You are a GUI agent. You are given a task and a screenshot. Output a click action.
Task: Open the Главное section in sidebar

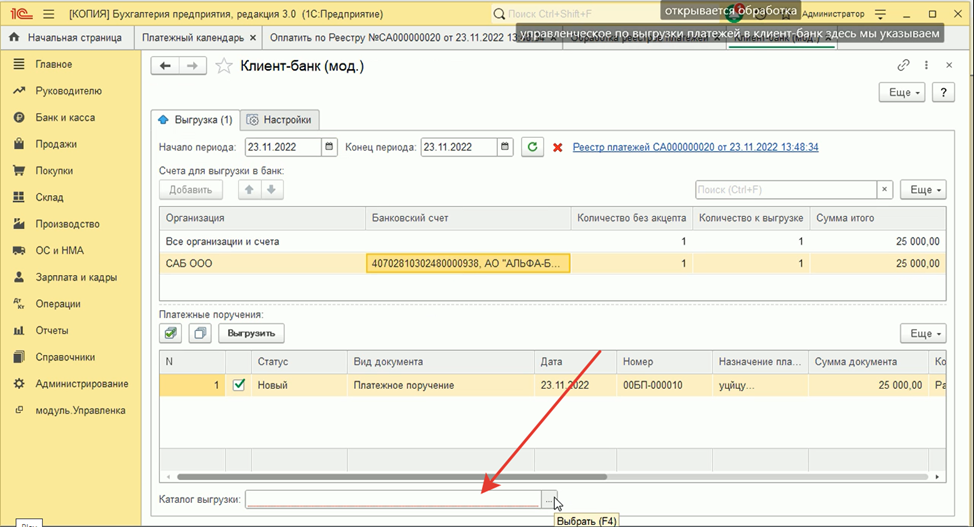pos(53,64)
